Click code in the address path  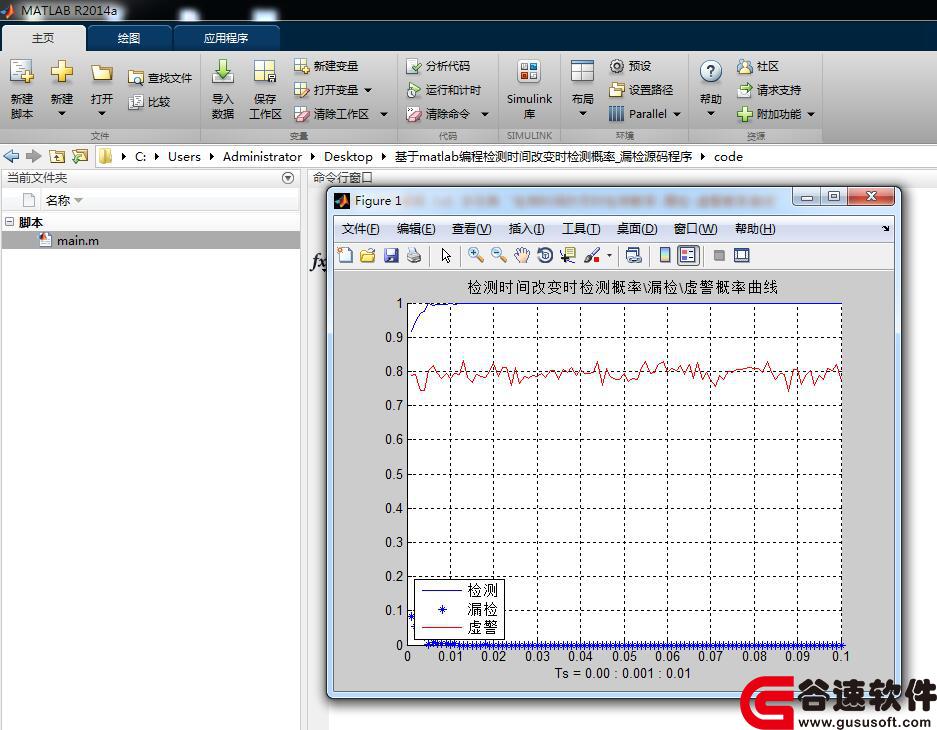(x=728, y=157)
